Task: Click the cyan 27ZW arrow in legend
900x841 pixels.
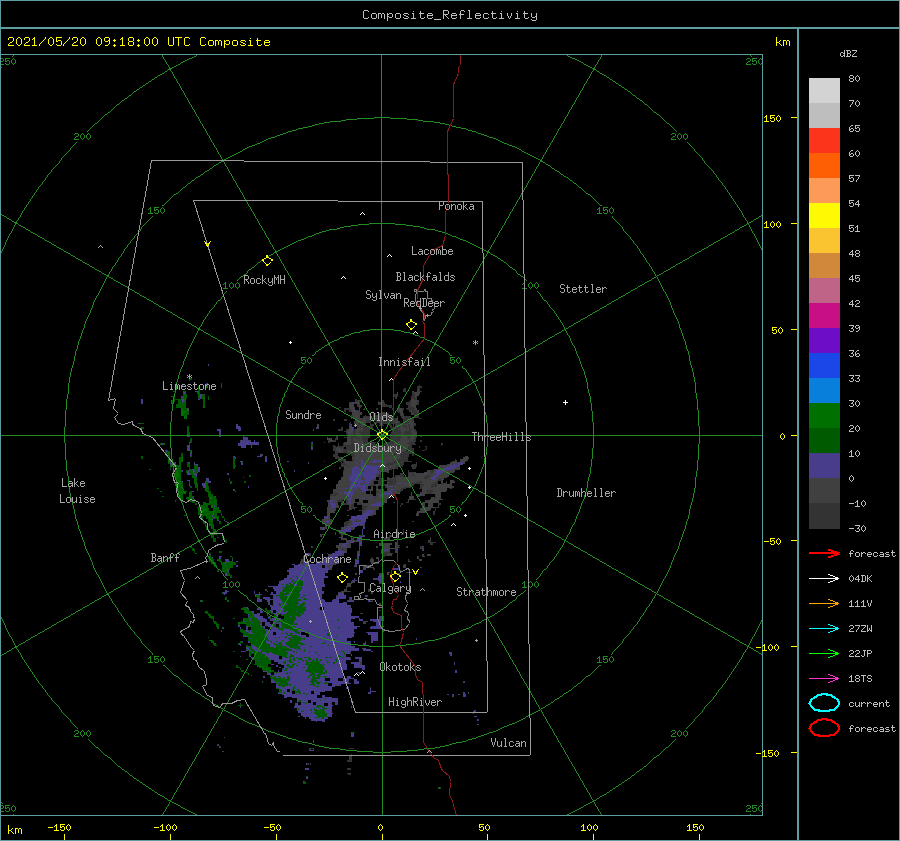Action: click(824, 629)
